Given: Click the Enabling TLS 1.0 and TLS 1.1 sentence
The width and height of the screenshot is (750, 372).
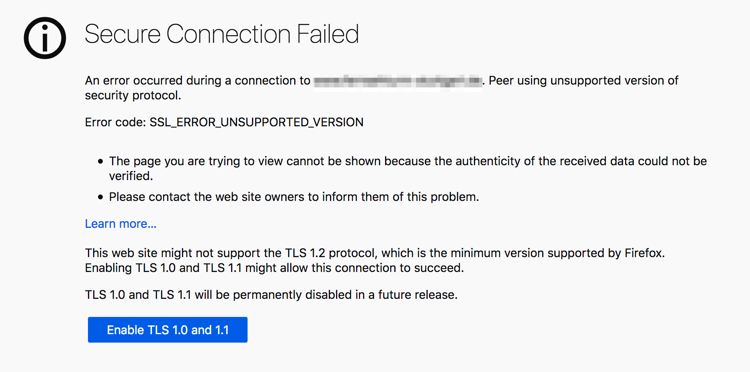Looking at the screenshot, I should 275,268.
